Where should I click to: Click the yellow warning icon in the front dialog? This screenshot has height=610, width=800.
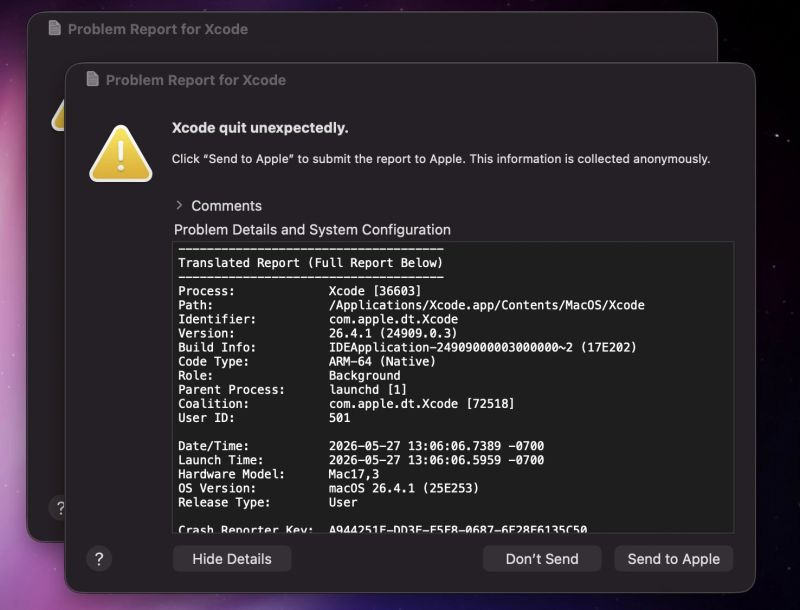coord(120,154)
